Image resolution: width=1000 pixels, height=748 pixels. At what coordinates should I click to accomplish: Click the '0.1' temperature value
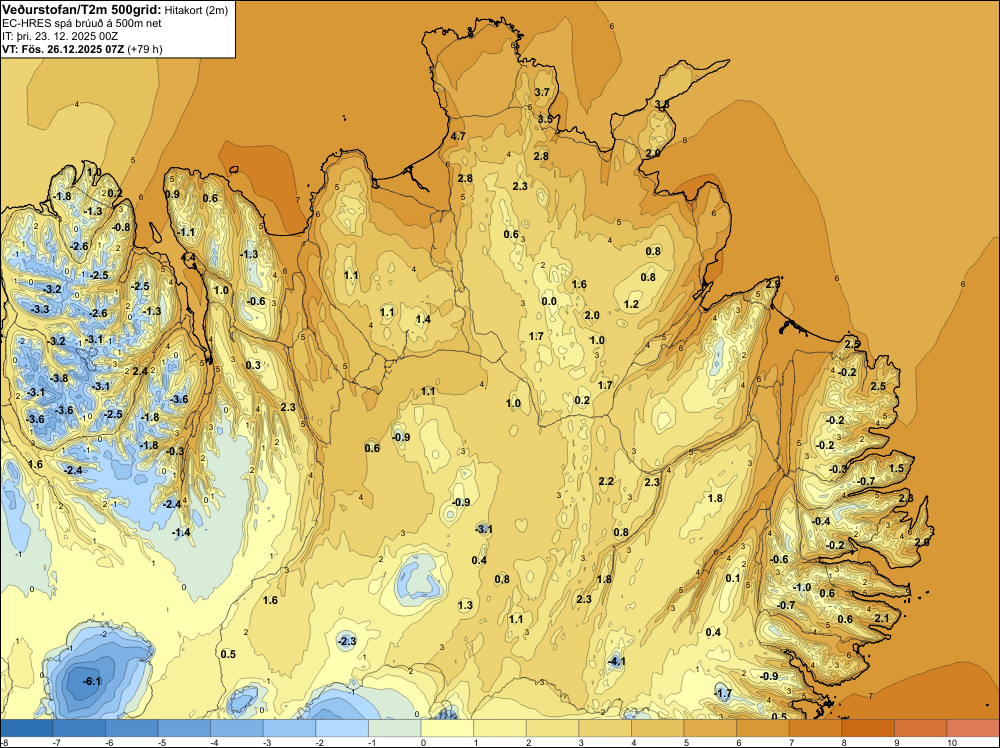pyautogui.click(x=733, y=578)
